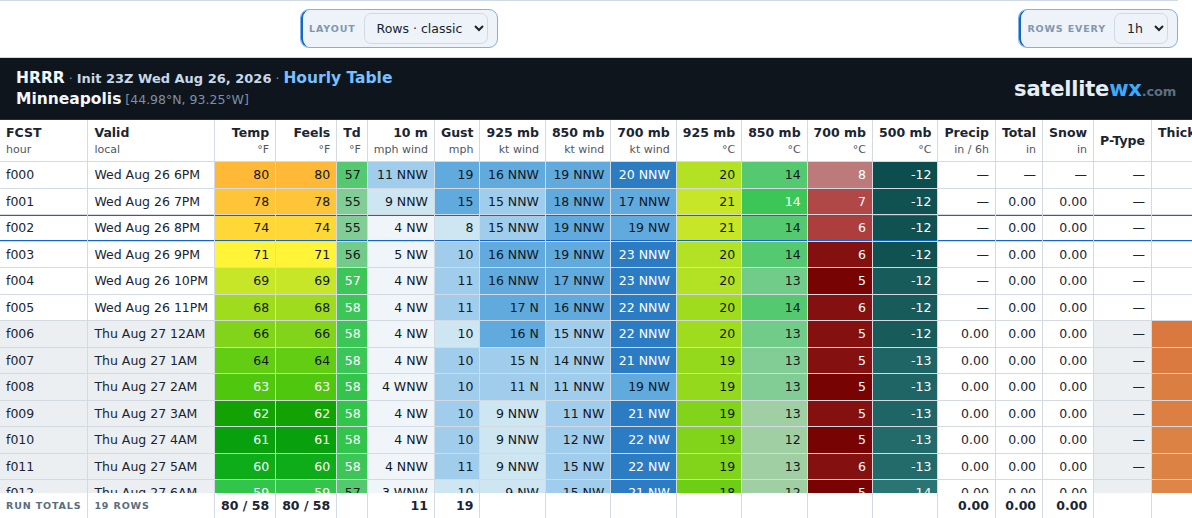Select the Temp column header

[x=245, y=141]
